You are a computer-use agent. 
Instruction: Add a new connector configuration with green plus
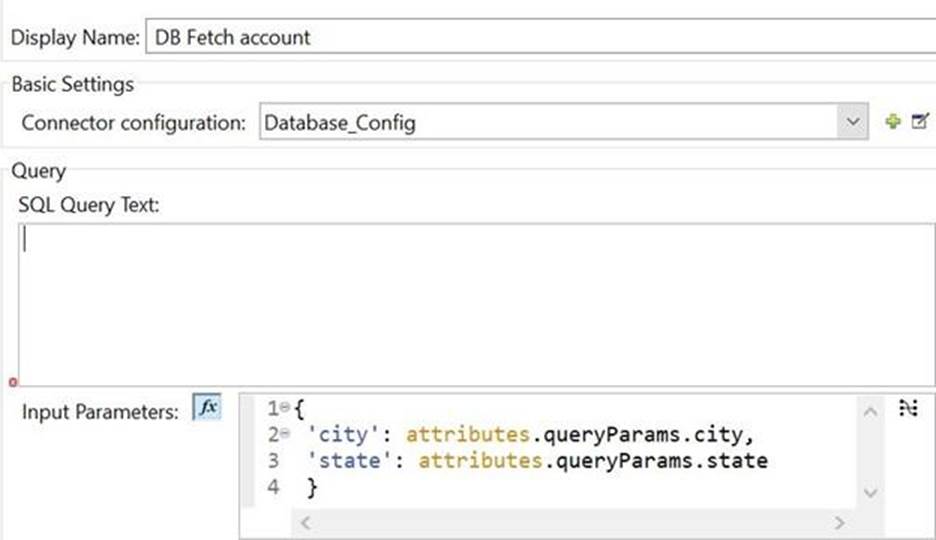[x=893, y=122]
